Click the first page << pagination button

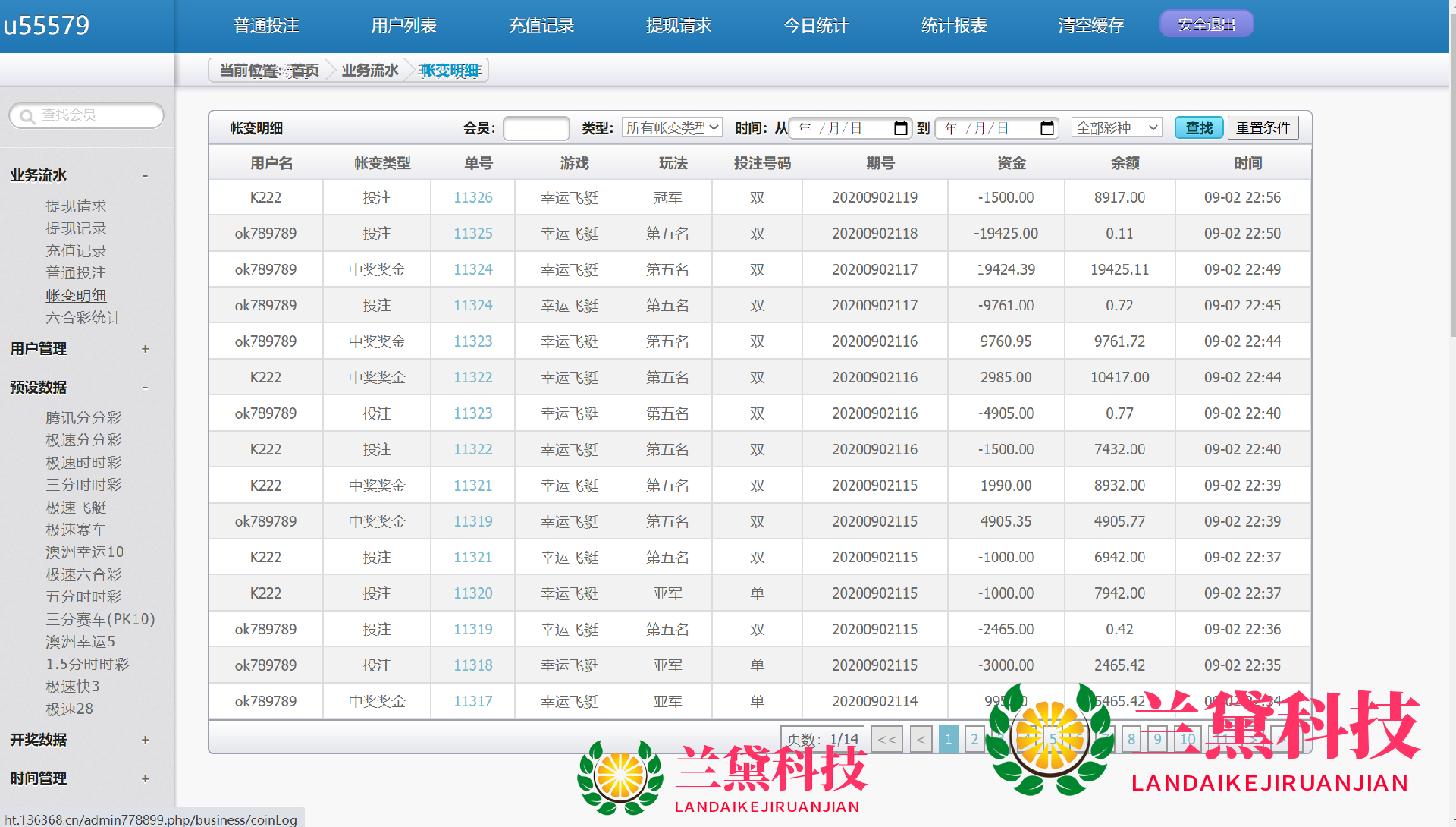click(x=886, y=739)
